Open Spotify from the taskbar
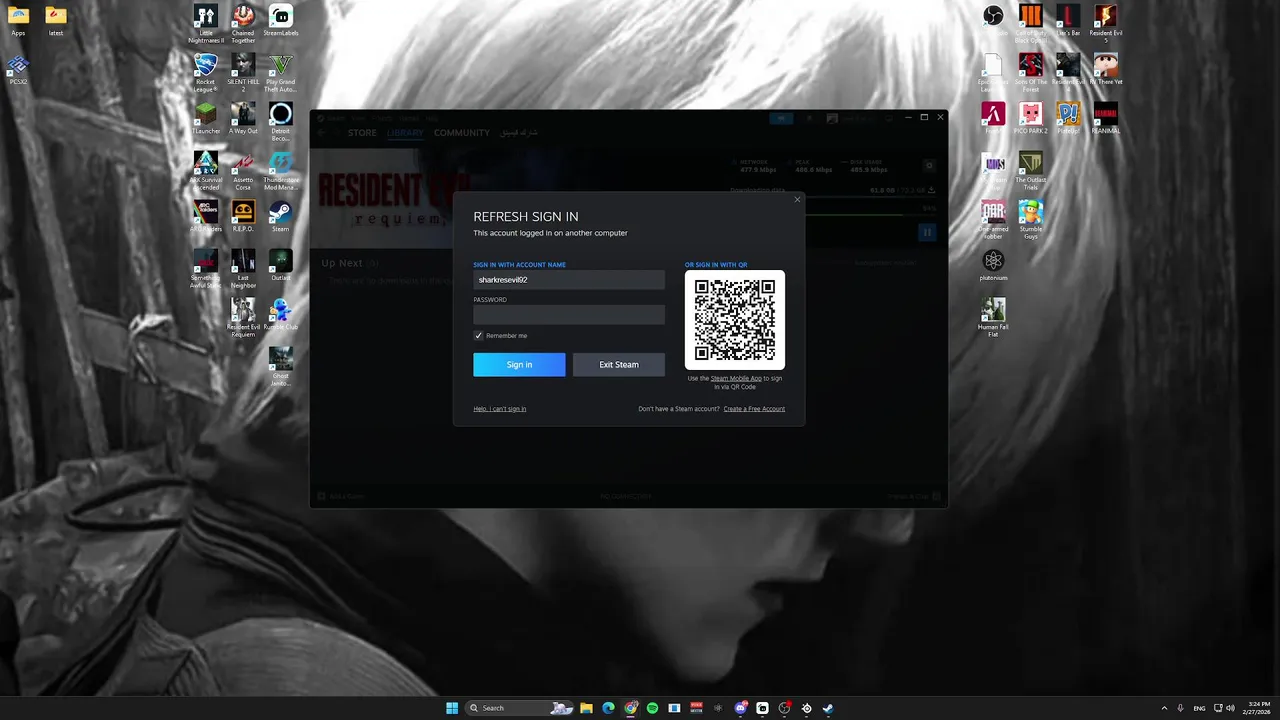The height and width of the screenshot is (720, 1280). 652,708
